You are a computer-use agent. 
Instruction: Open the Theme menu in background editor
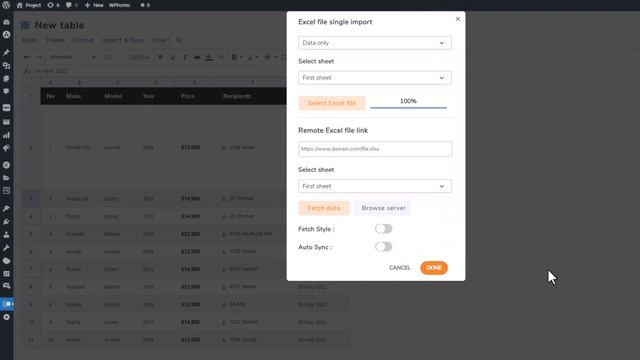[x=55, y=40]
